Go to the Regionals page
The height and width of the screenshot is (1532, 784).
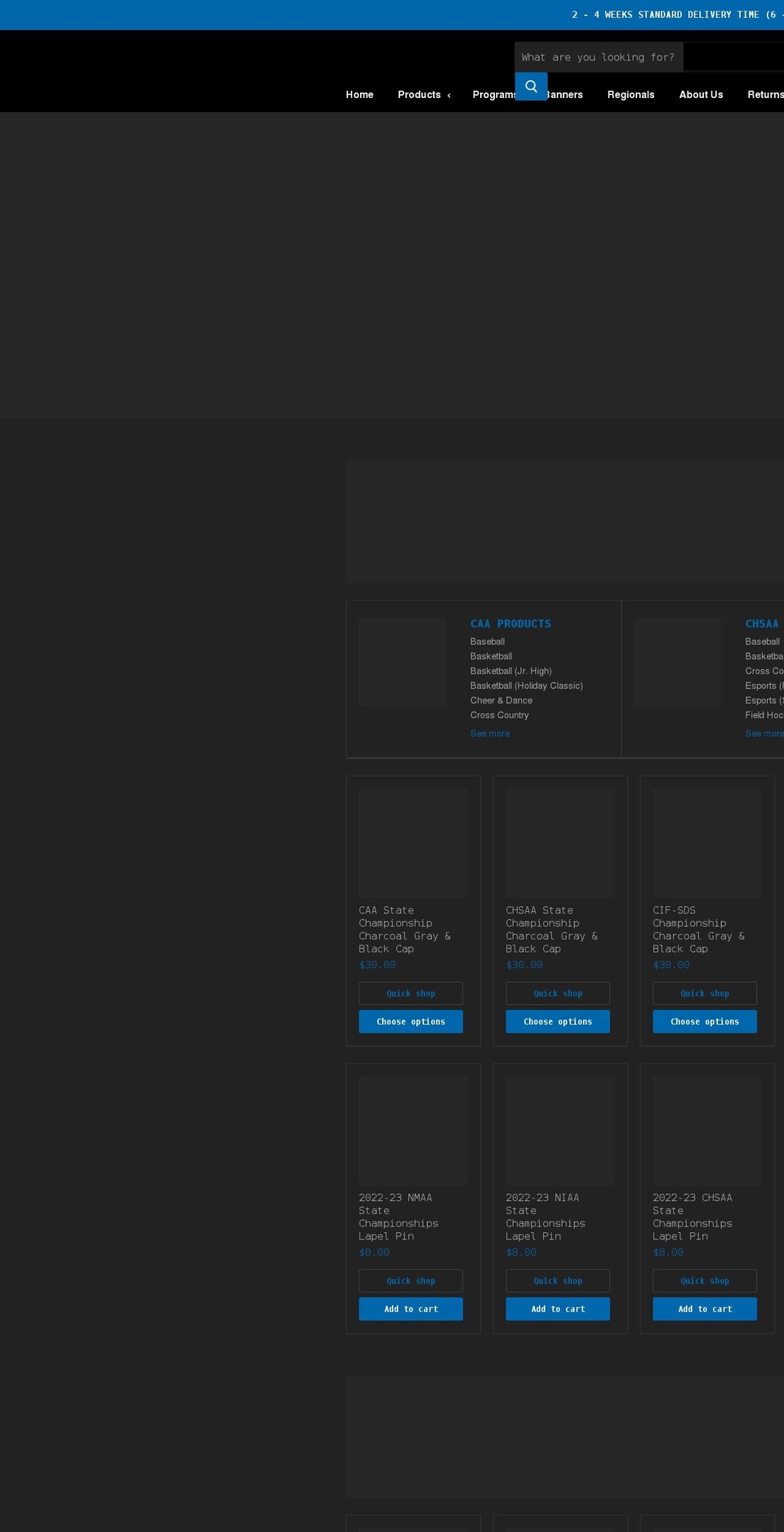[630, 95]
